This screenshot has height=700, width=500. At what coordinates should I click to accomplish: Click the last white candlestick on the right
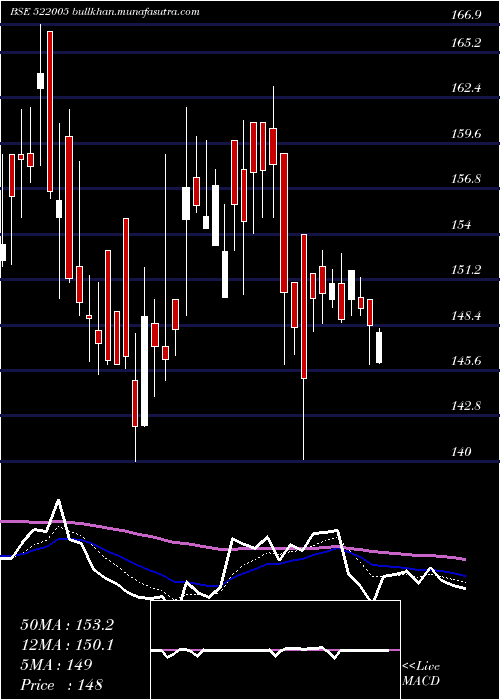pyautogui.click(x=379, y=347)
